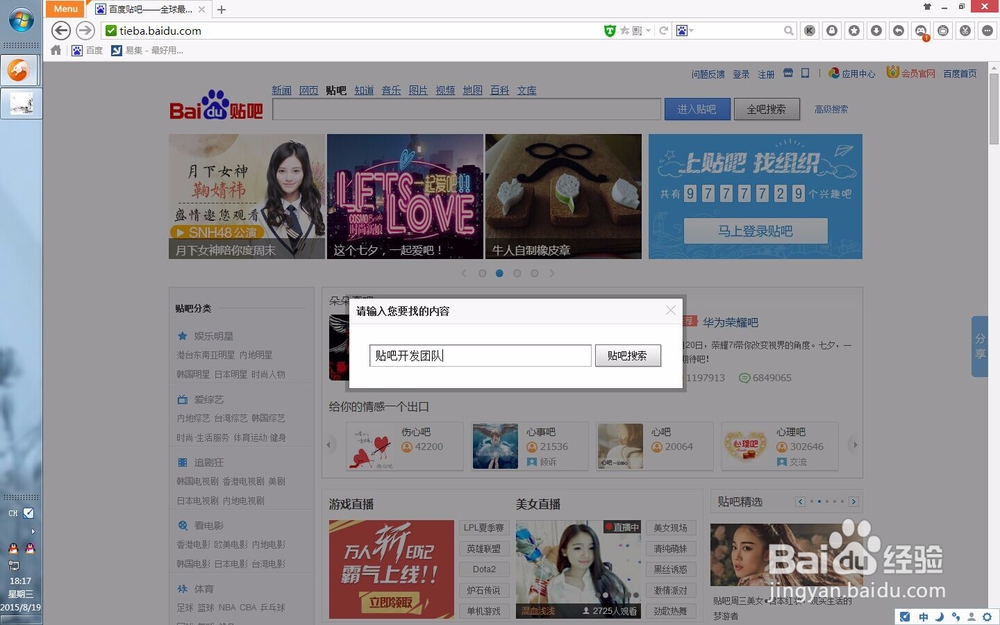Click the browser back arrow button
This screenshot has width=1000, height=625.
click(x=61, y=31)
